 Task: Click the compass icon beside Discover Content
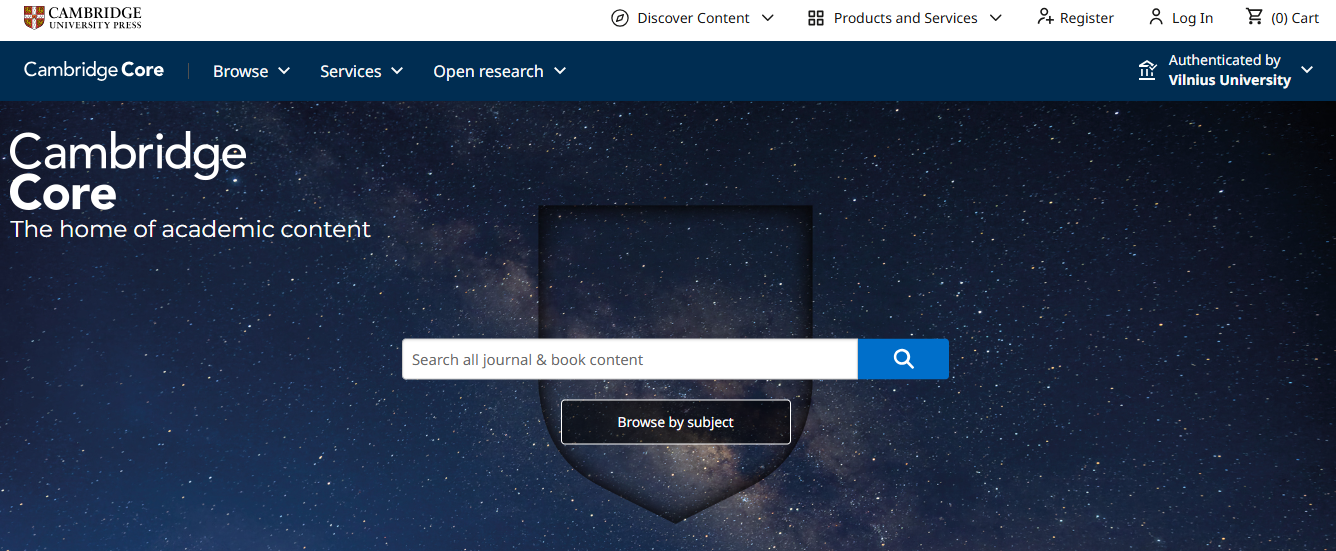(x=620, y=18)
